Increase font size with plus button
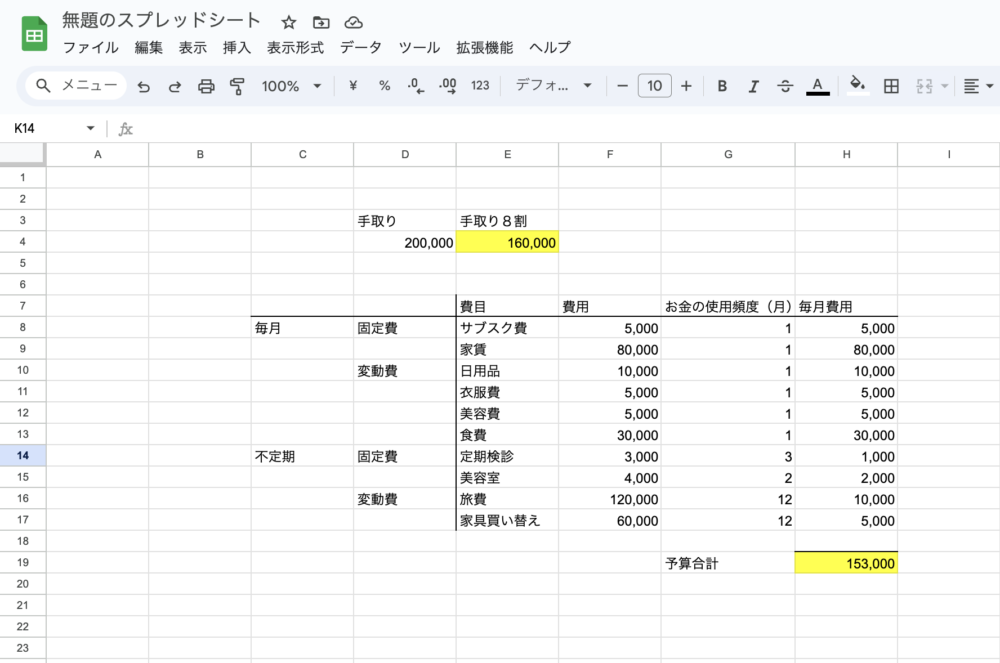 (x=686, y=86)
